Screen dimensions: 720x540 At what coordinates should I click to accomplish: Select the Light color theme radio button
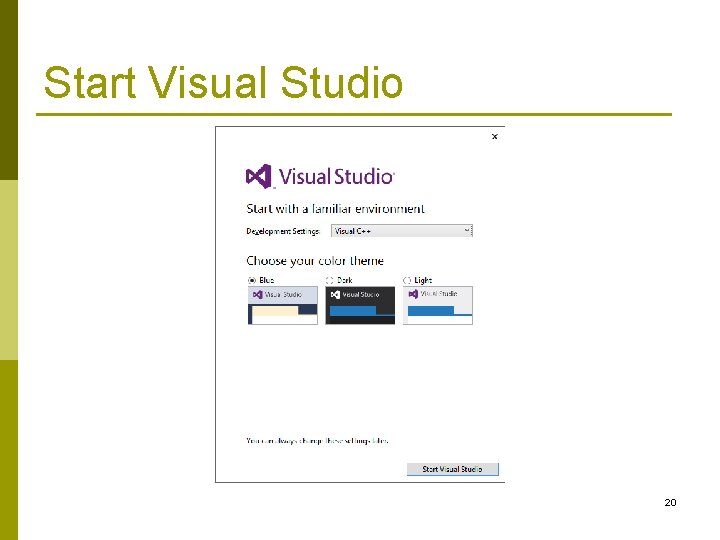(407, 280)
